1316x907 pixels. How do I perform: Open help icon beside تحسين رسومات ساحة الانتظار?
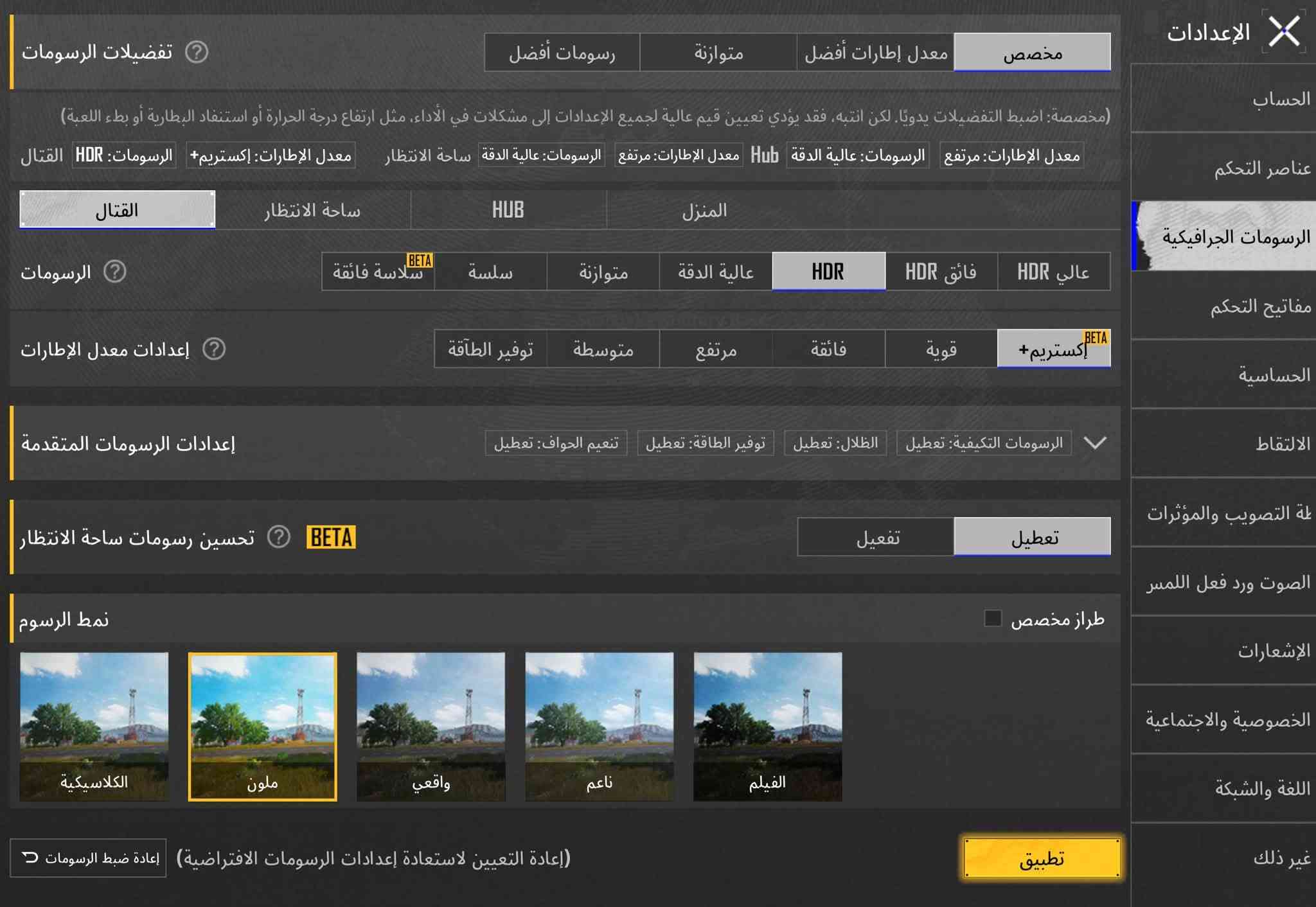click(279, 536)
